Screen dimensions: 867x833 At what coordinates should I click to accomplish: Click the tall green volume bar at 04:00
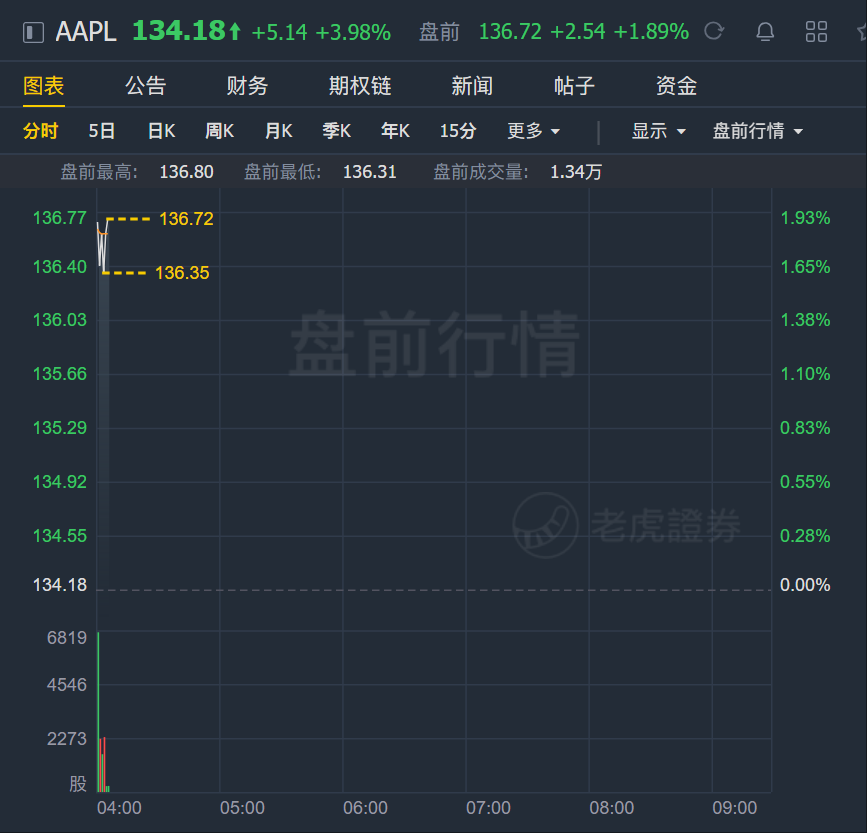pyautogui.click(x=98, y=712)
